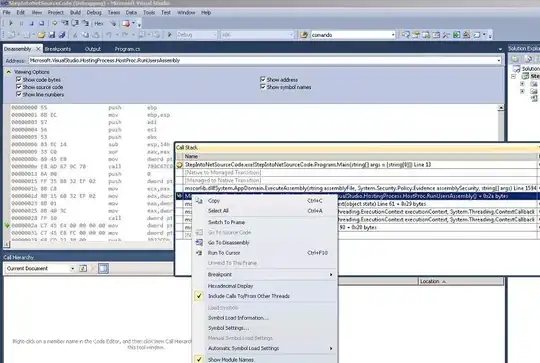The height and width of the screenshot is (363, 540).
Task: Click the Find in Files icon beside search box
Action: (303, 35)
